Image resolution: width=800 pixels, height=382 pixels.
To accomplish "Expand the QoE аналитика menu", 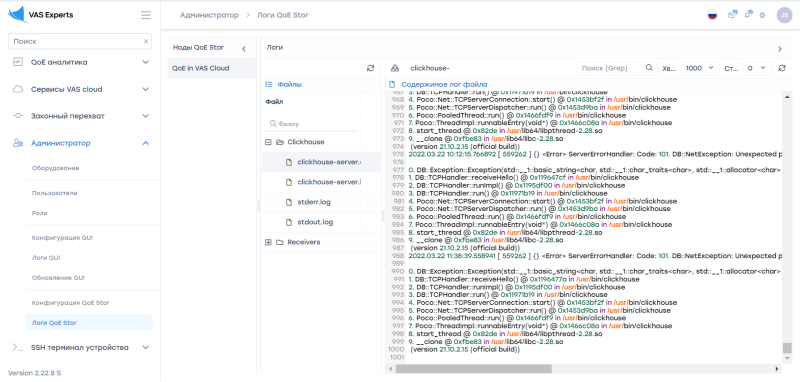I will click(x=145, y=62).
